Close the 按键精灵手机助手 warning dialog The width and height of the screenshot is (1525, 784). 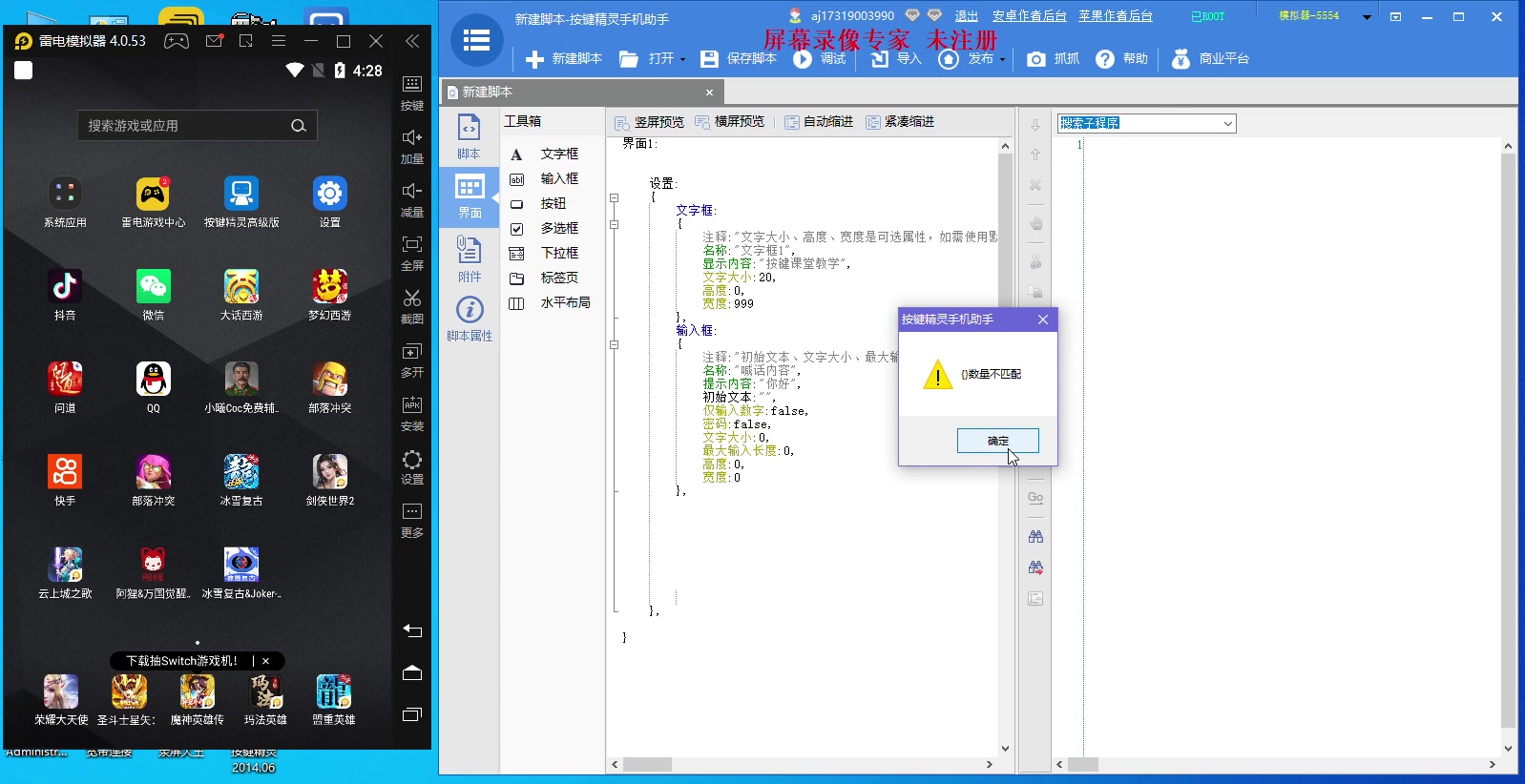1043,320
